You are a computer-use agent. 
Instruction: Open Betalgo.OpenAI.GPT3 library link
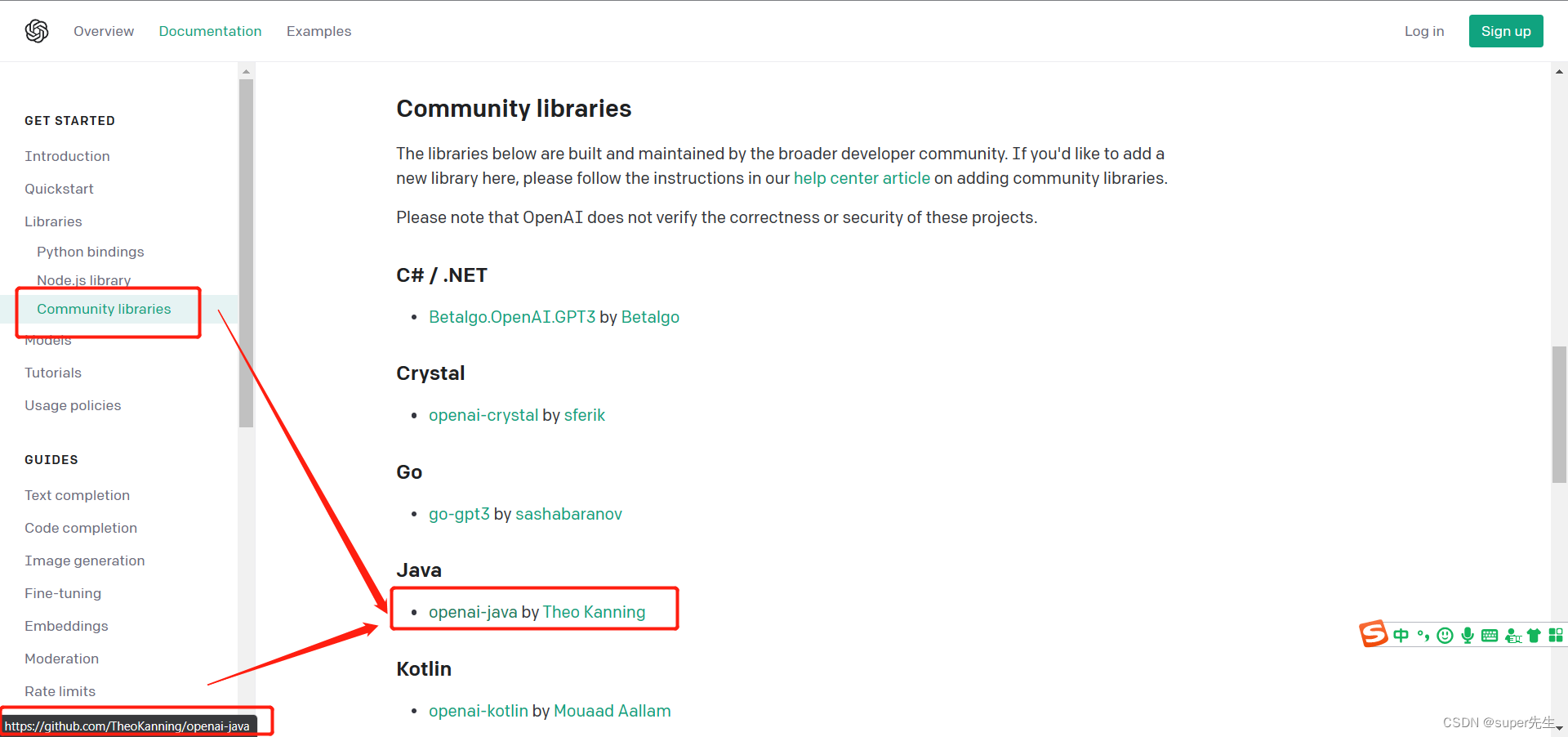[512, 317]
